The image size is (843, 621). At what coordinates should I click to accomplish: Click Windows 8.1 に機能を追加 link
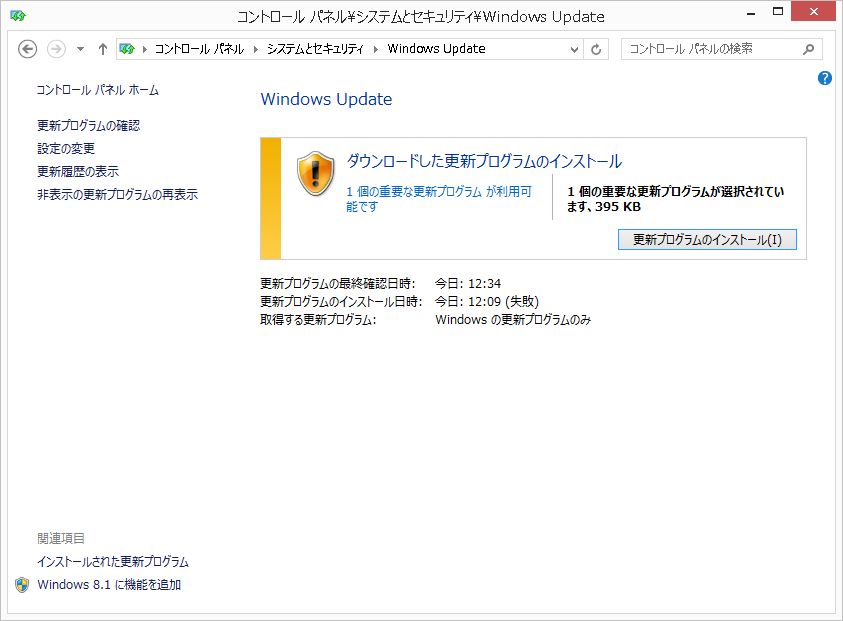point(109,585)
